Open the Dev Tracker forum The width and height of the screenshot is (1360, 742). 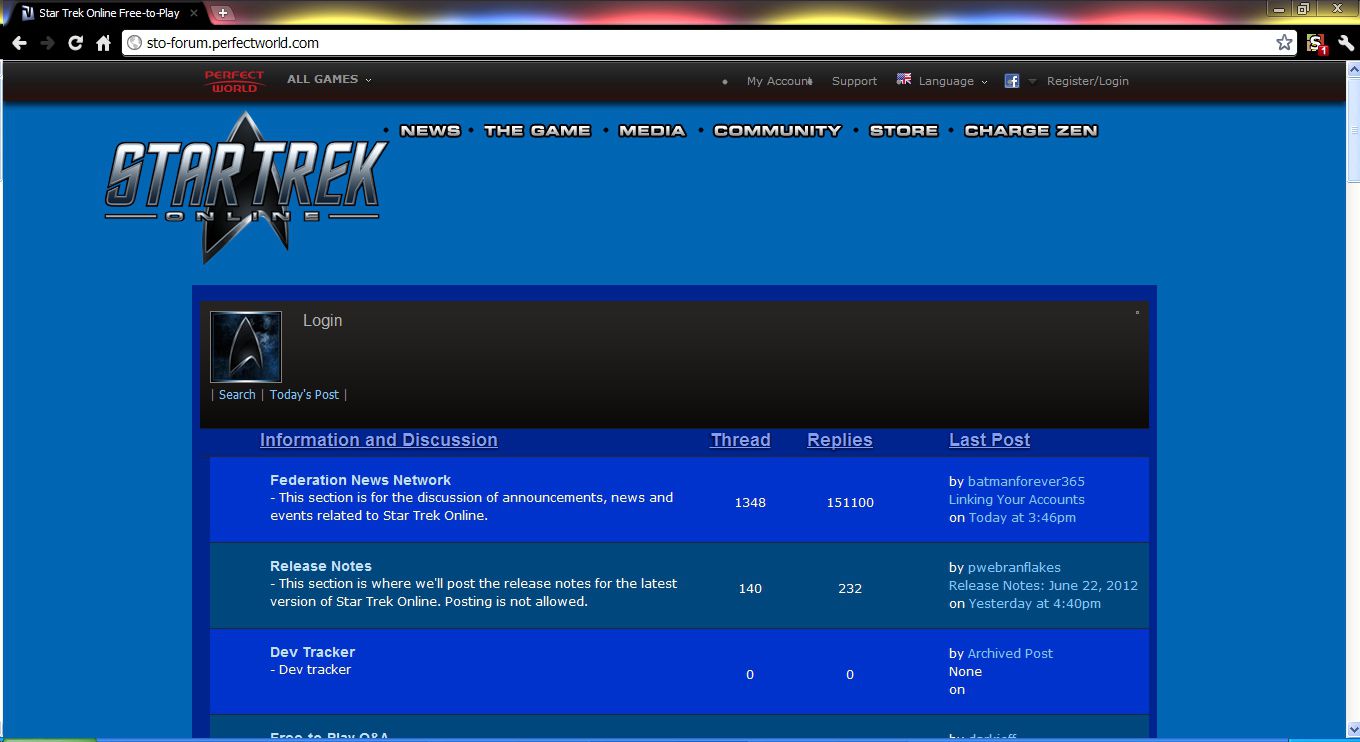313,652
